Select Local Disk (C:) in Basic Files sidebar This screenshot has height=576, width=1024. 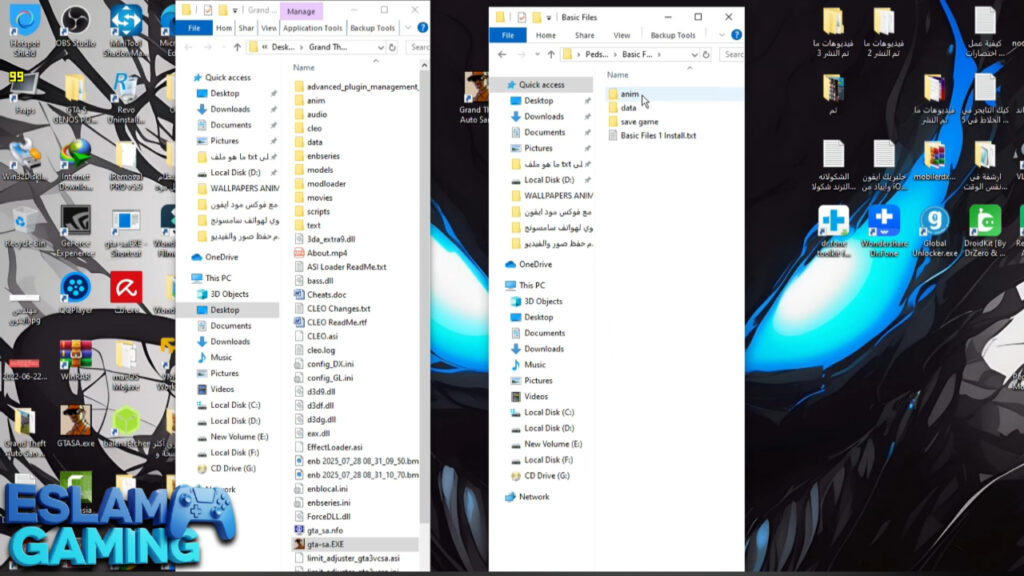548,412
